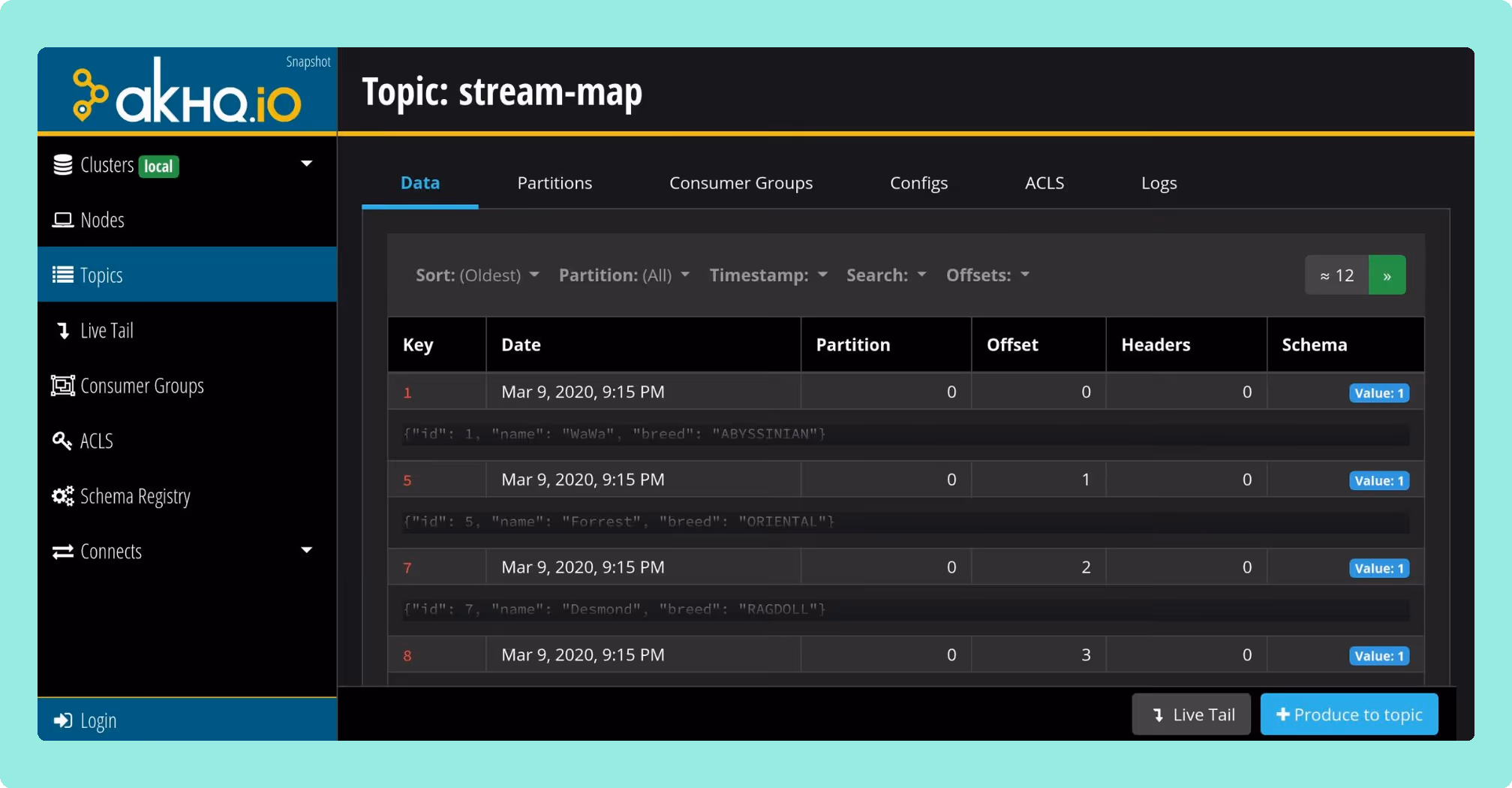The height and width of the screenshot is (788, 1512).
Task: Open the Configs tab
Action: [918, 183]
